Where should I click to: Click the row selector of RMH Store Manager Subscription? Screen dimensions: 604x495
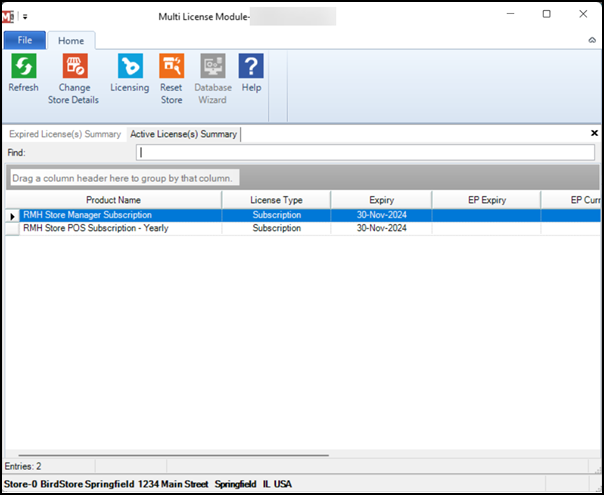pos(12,216)
